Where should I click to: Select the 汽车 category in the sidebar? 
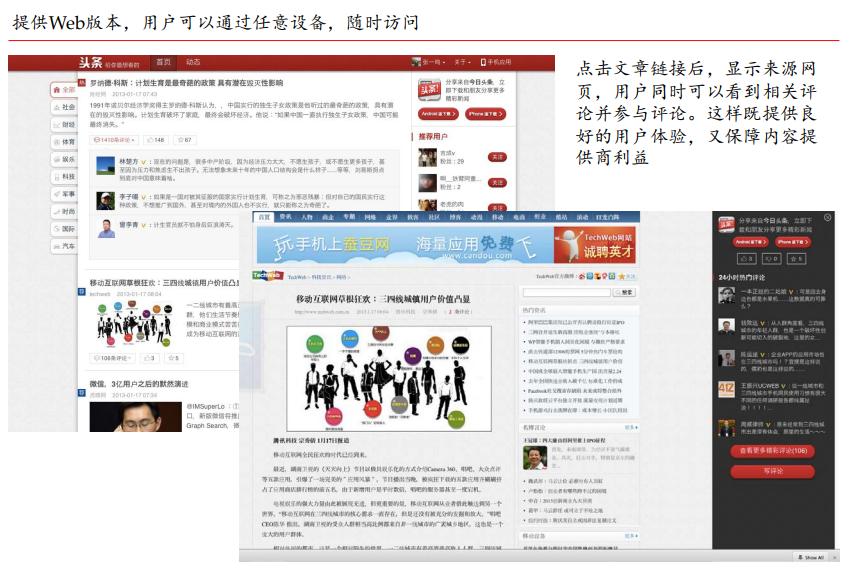[x=64, y=246]
